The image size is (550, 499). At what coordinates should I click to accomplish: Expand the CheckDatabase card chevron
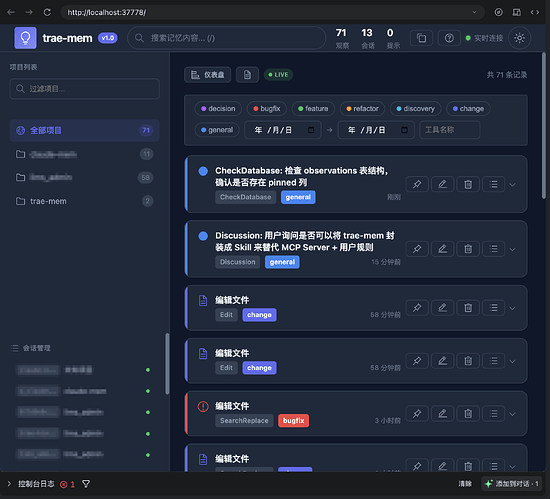click(512, 185)
